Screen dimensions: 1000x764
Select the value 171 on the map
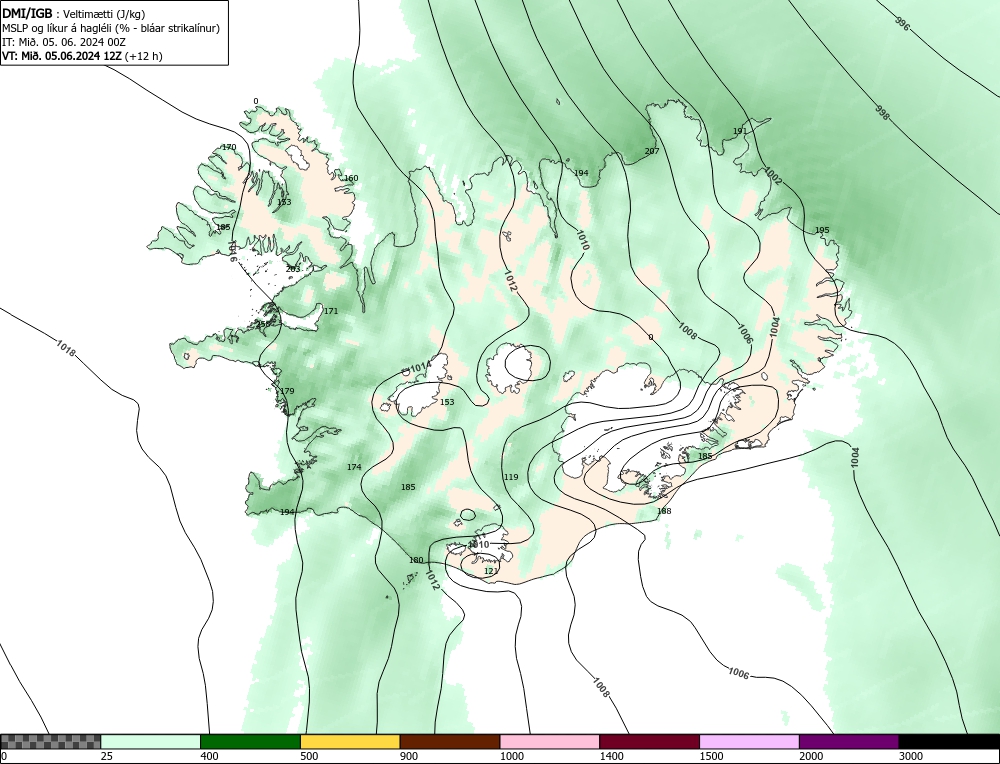point(331,311)
